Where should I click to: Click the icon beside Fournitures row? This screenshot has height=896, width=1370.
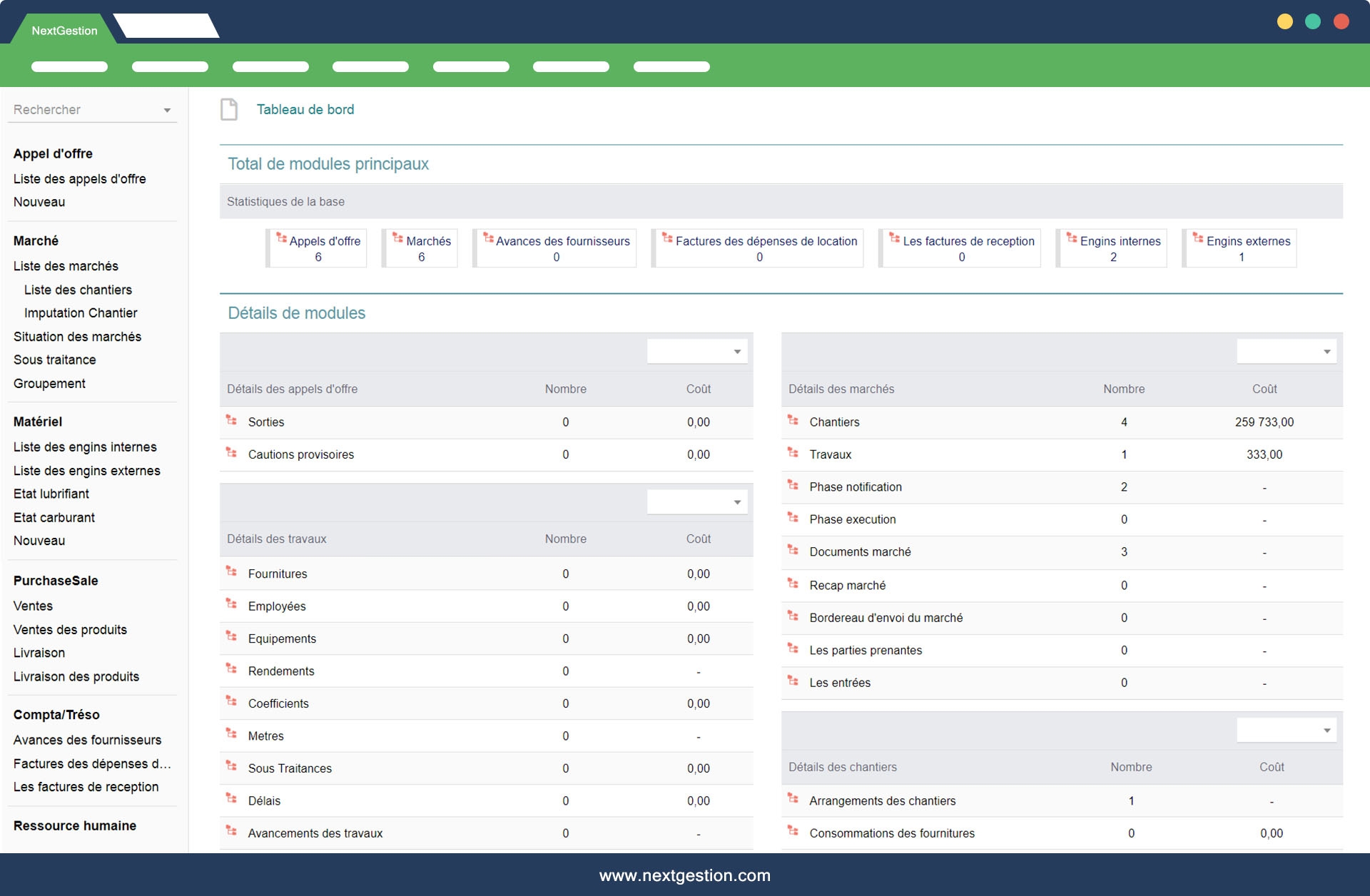[231, 572]
